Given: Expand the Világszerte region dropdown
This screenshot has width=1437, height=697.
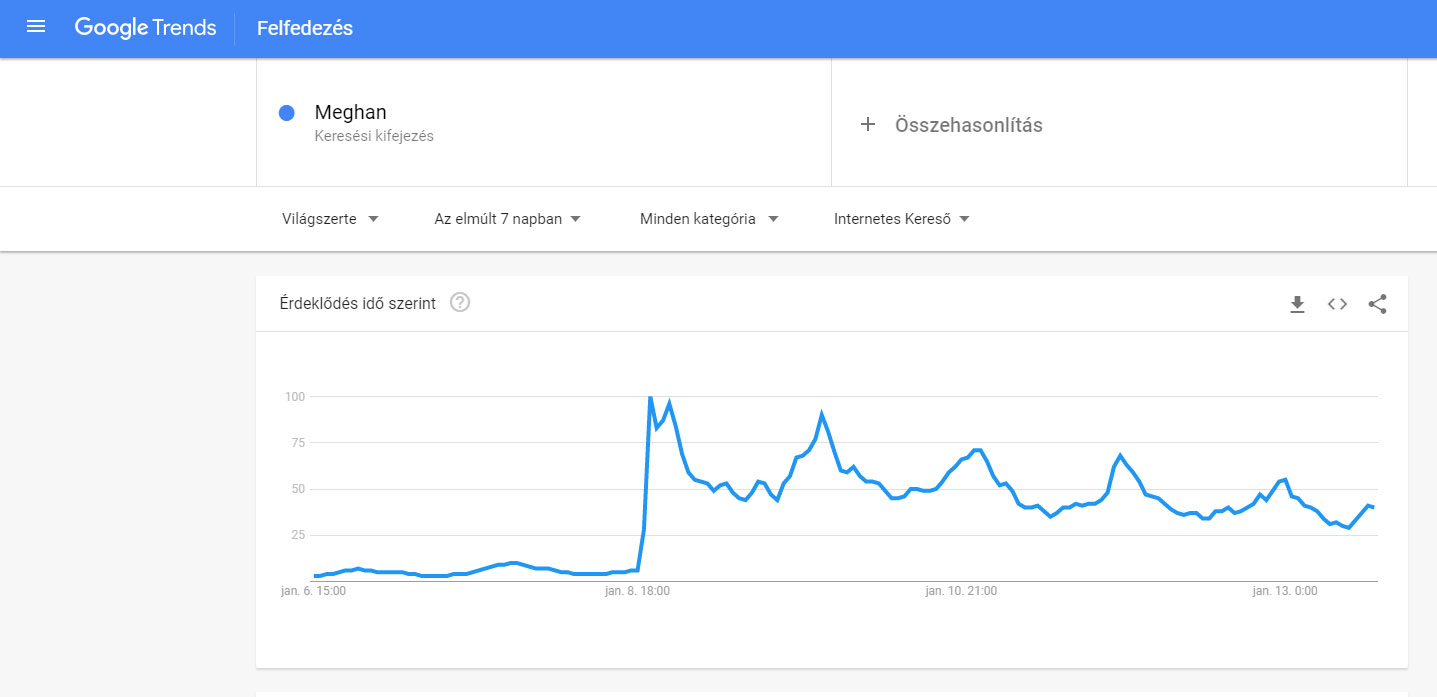Looking at the screenshot, I should coord(331,219).
